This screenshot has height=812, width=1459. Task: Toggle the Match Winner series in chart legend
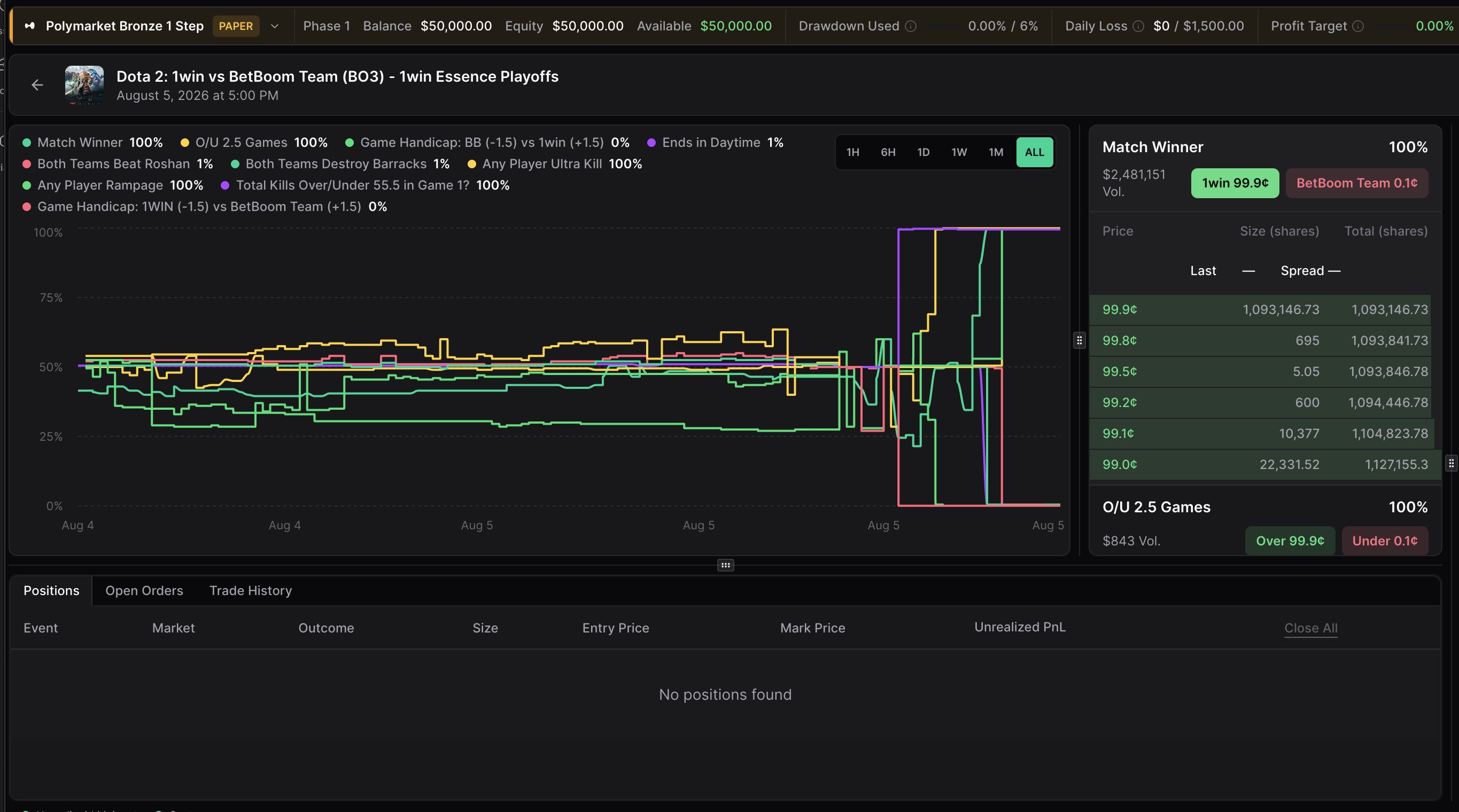coord(93,143)
